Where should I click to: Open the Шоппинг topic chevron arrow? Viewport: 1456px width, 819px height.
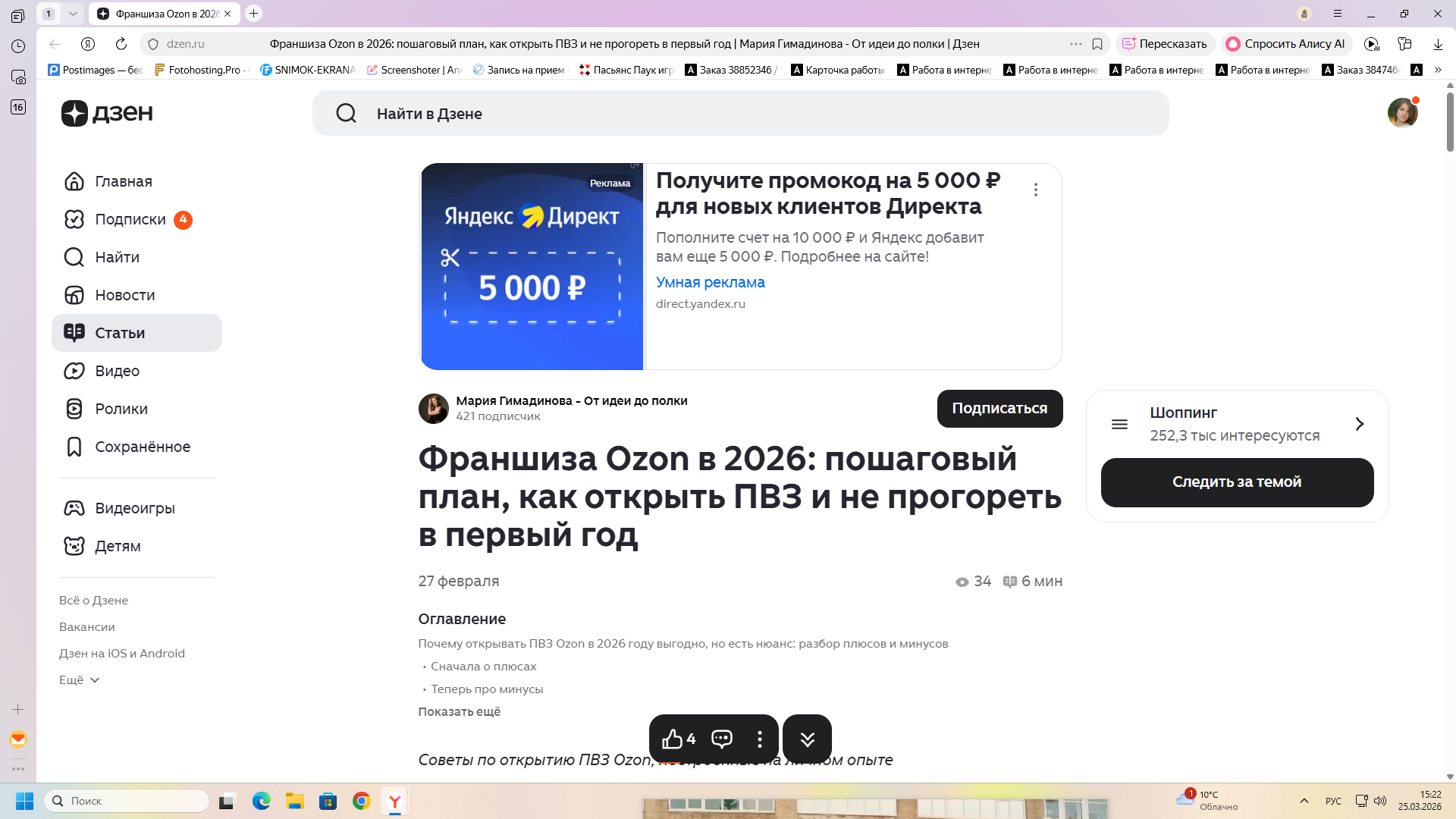point(1359,424)
